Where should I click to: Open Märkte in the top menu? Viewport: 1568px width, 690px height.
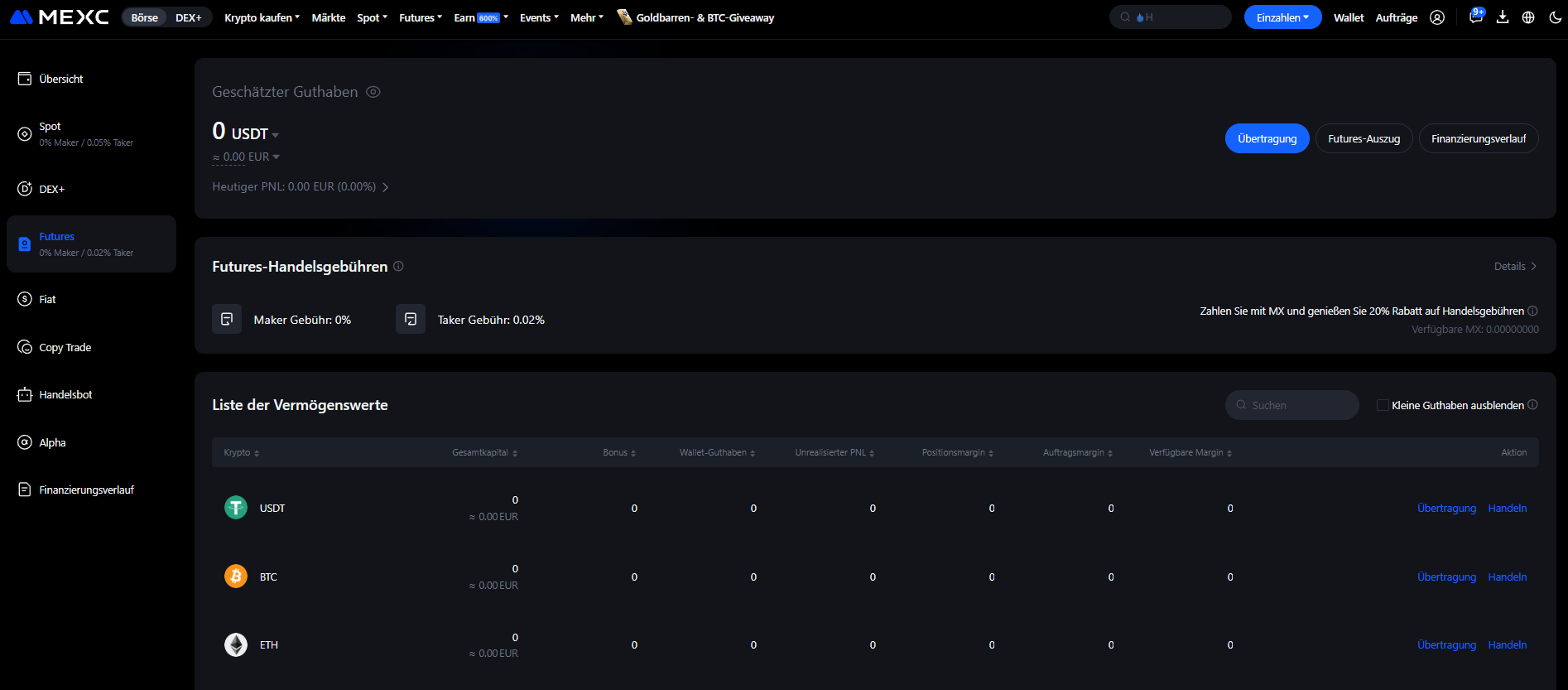click(329, 17)
